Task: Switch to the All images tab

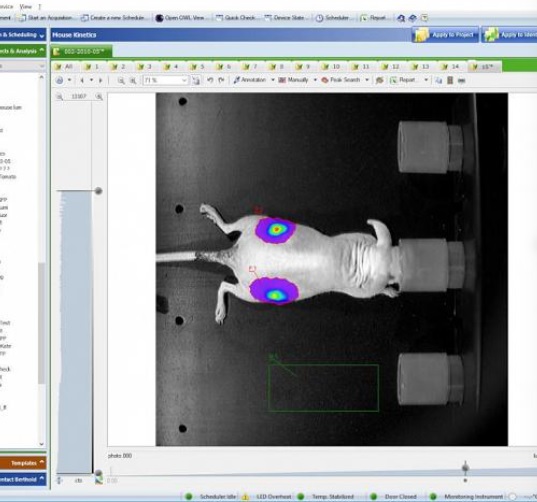Action: (x=64, y=66)
